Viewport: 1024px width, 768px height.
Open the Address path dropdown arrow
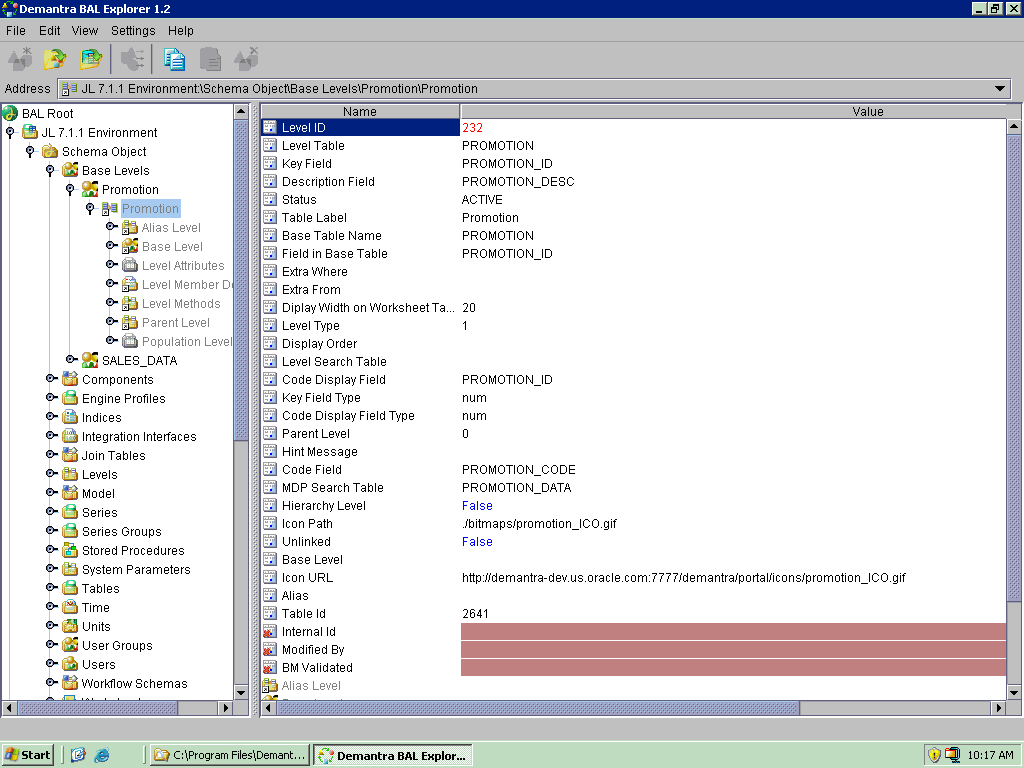[1001, 89]
